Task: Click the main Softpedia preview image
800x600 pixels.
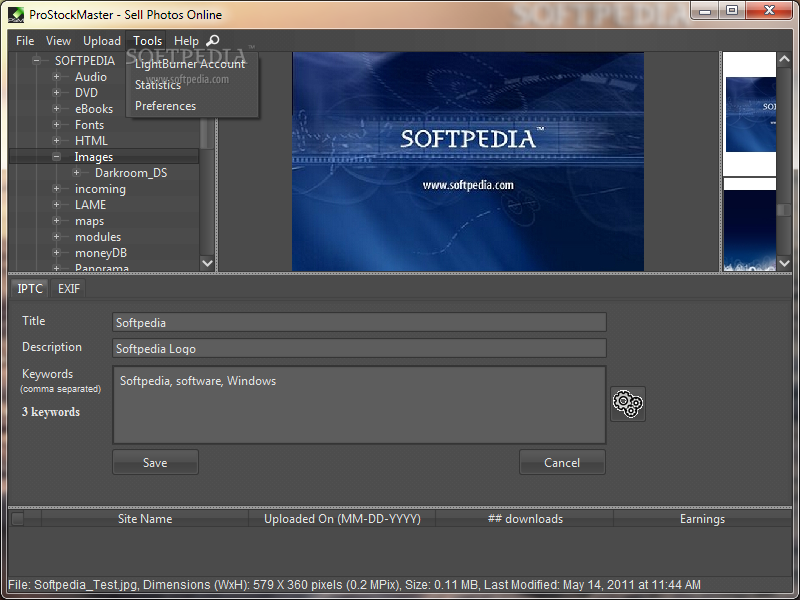Action: coord(468,161)
